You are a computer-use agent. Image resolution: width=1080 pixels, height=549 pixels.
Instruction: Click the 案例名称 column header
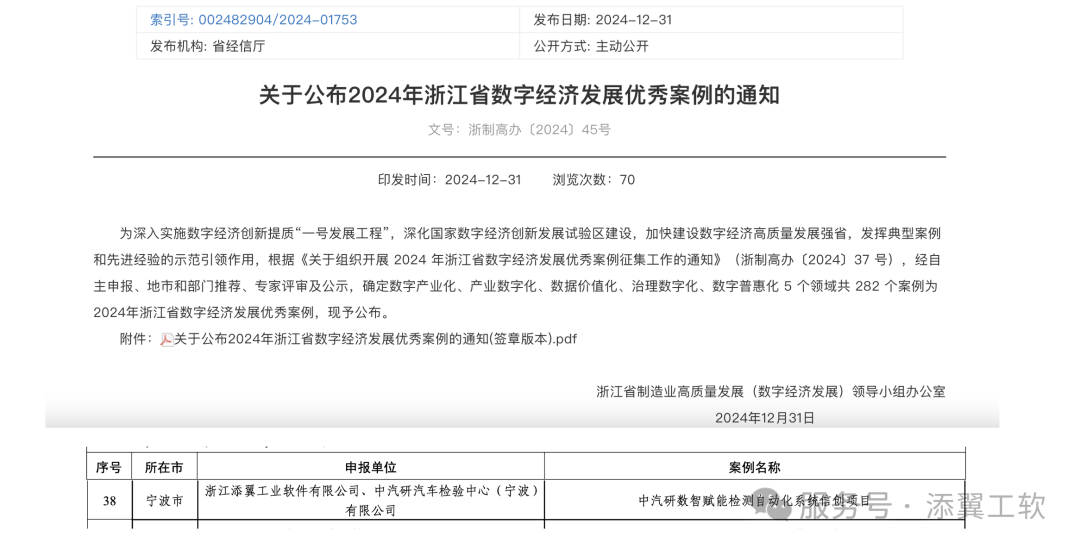point(754,467)
